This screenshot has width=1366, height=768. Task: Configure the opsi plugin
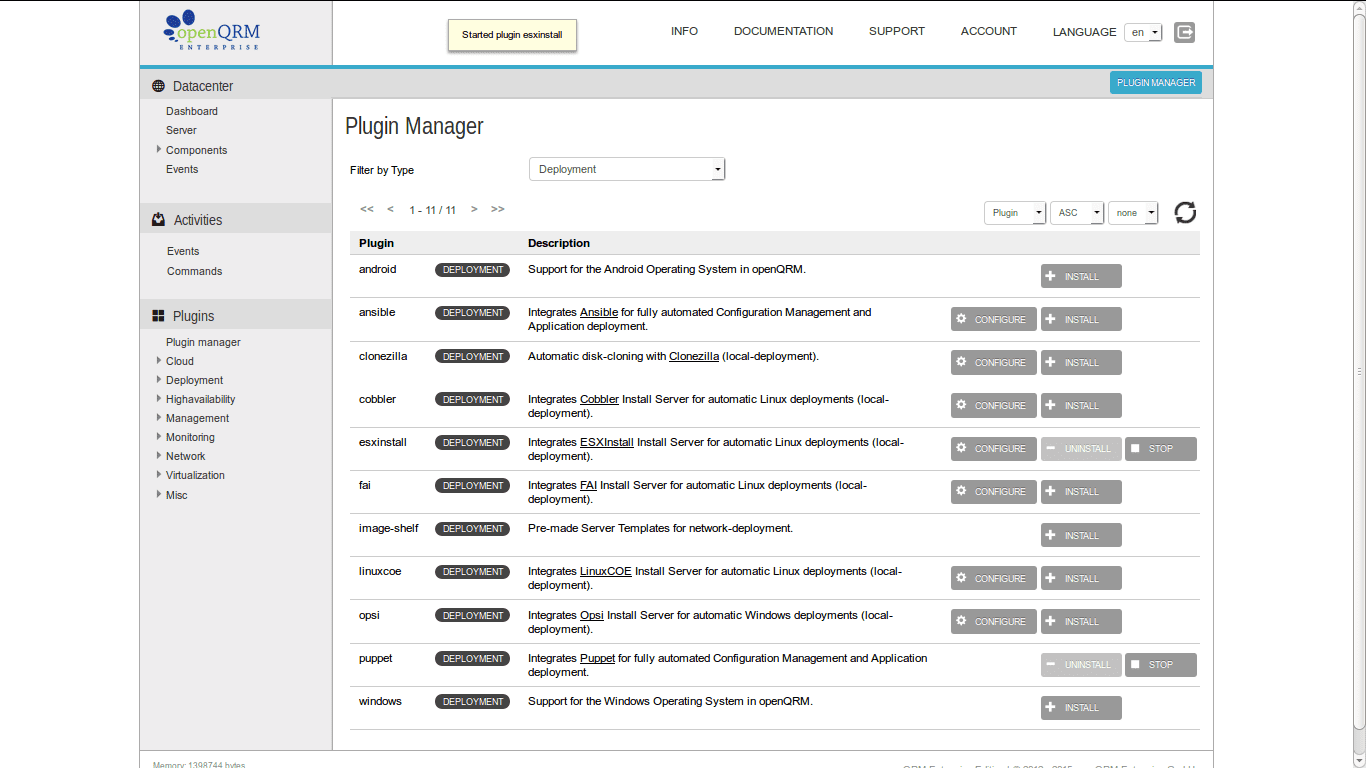pos(993,621)
